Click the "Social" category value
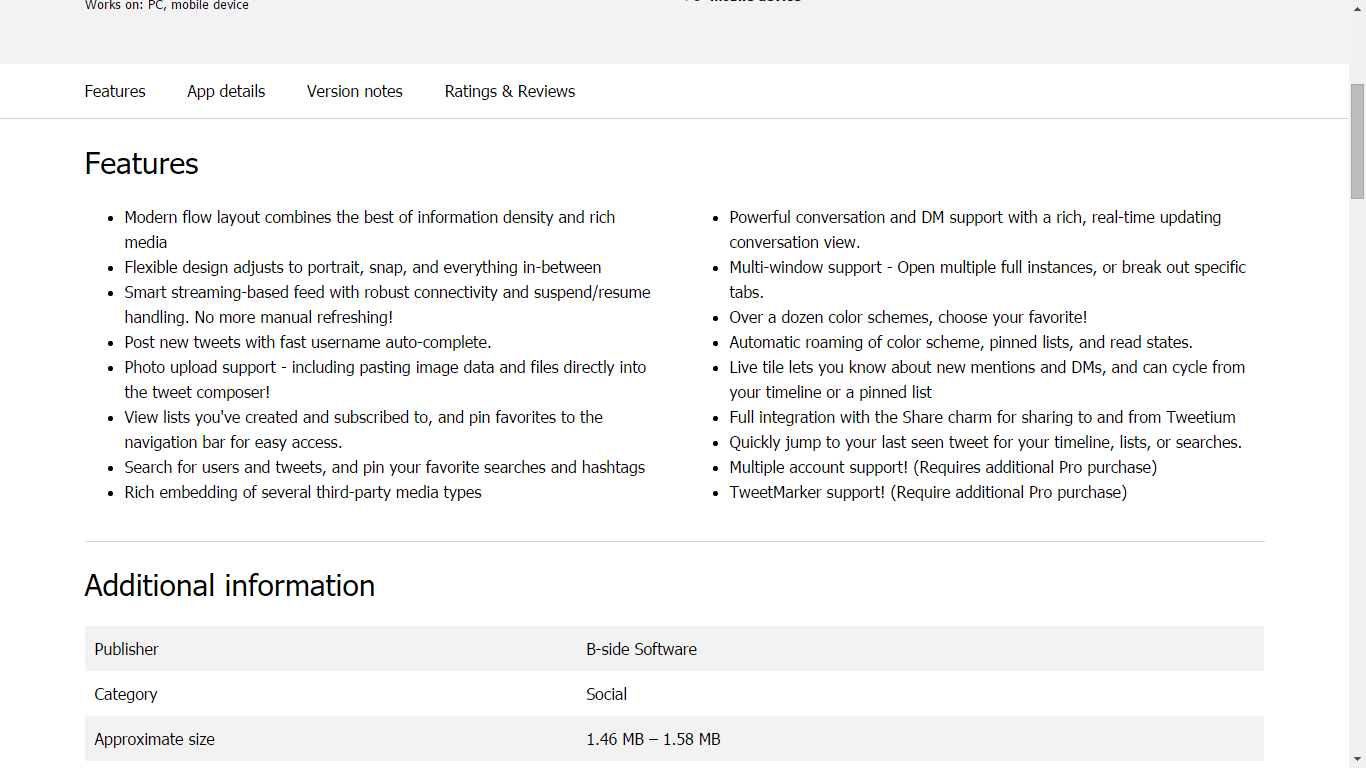This screenshot has height=768, width=1366. [x=607, y=694]
